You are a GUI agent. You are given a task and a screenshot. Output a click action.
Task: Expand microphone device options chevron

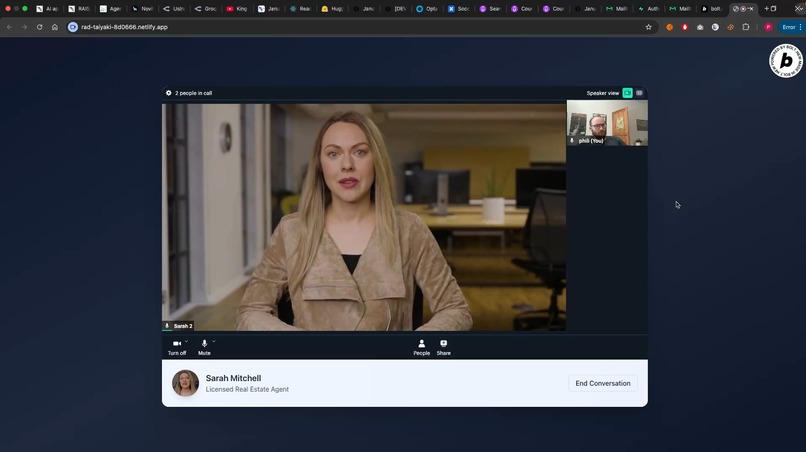tap(214, 341)
